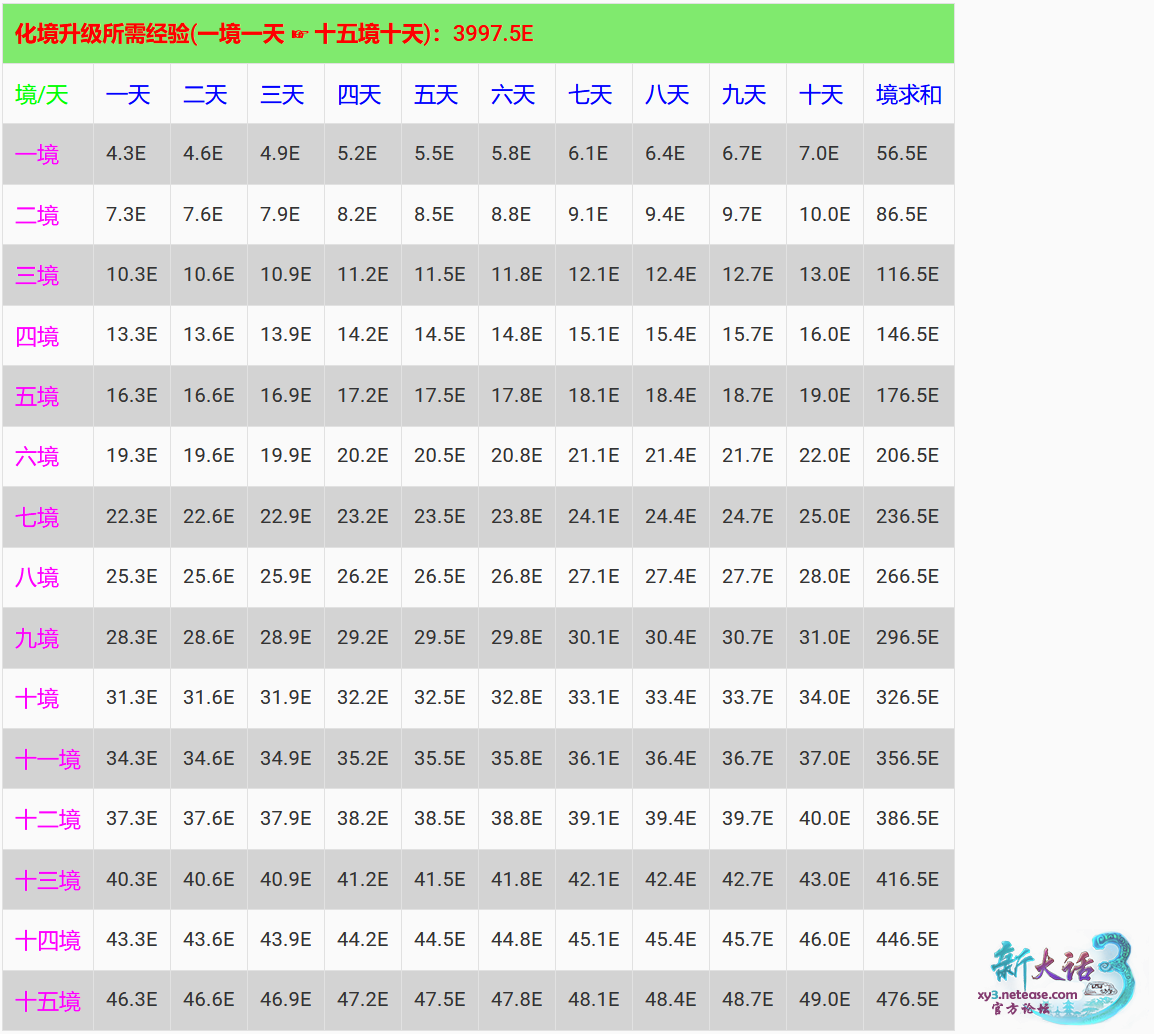Click the 十三境 row label
The width and height of the screenshot is (1154, 1034).
[x=48, y=879]
